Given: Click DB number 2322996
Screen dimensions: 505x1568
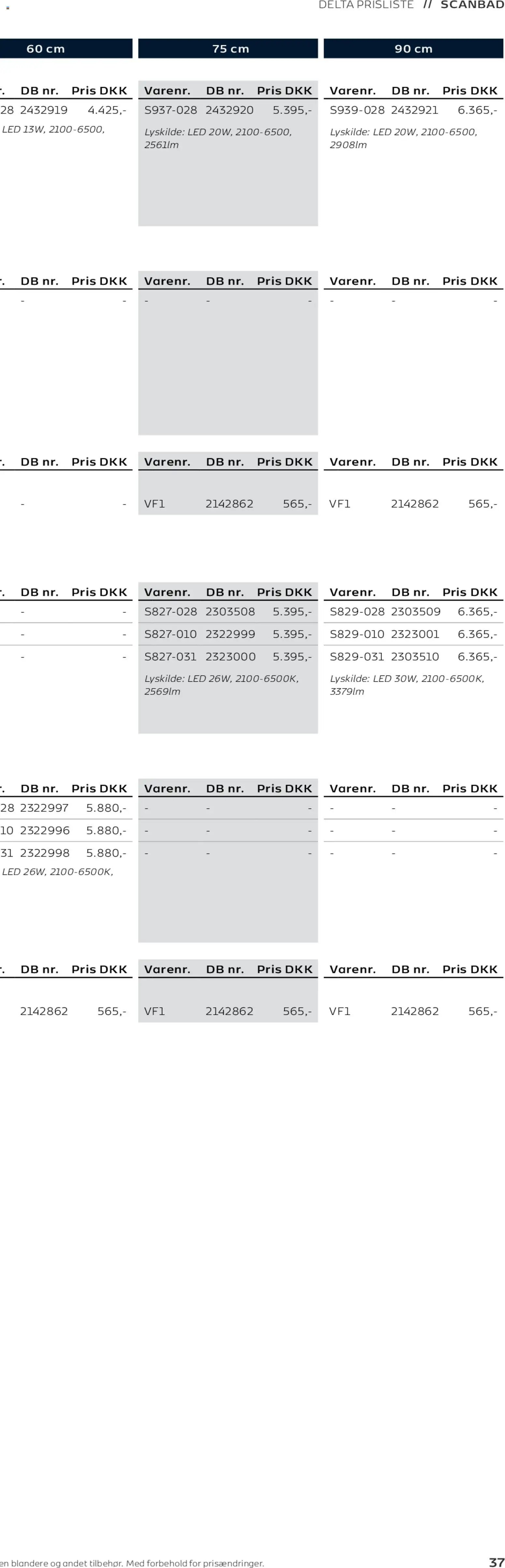Looking at the screenshot, I should click(45, 831).
